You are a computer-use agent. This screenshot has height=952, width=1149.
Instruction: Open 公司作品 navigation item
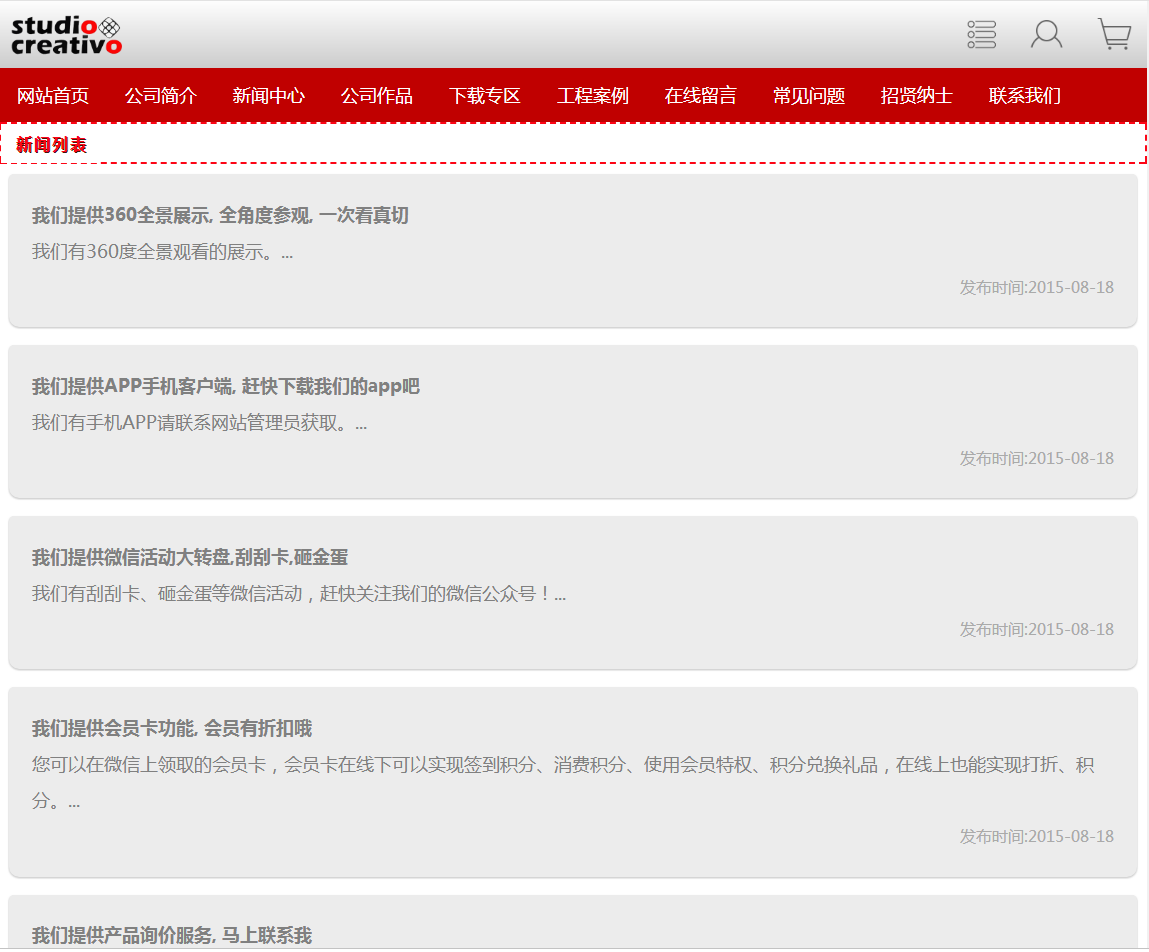click(377, 96)
